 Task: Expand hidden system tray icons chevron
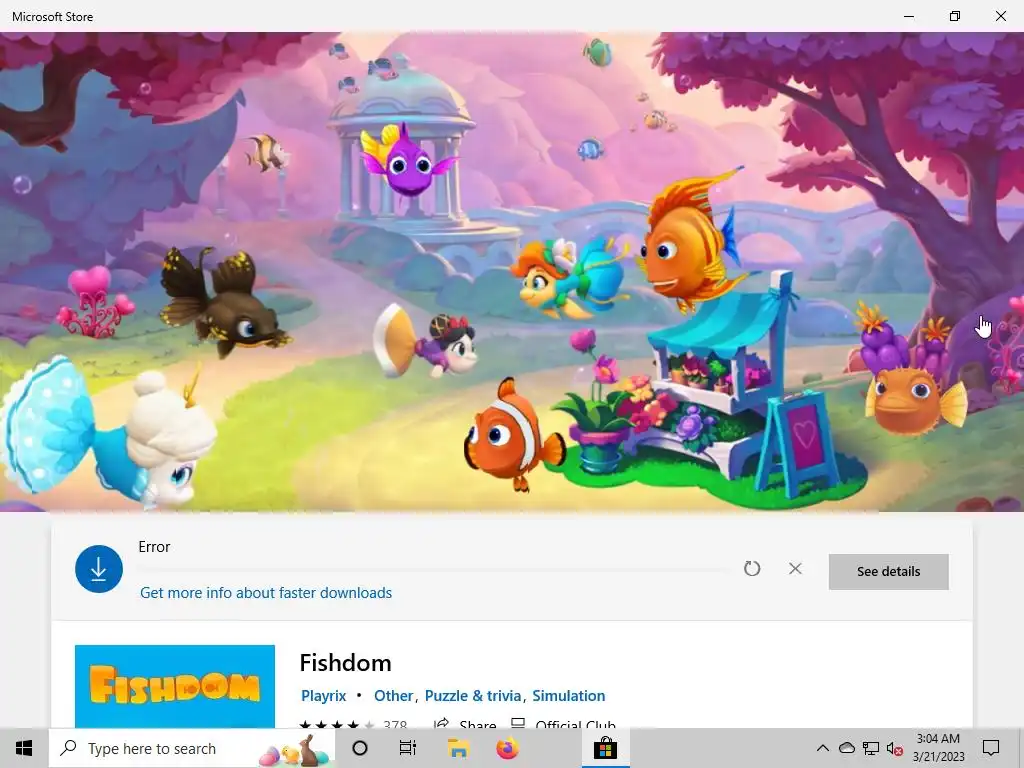pos(823,748)
